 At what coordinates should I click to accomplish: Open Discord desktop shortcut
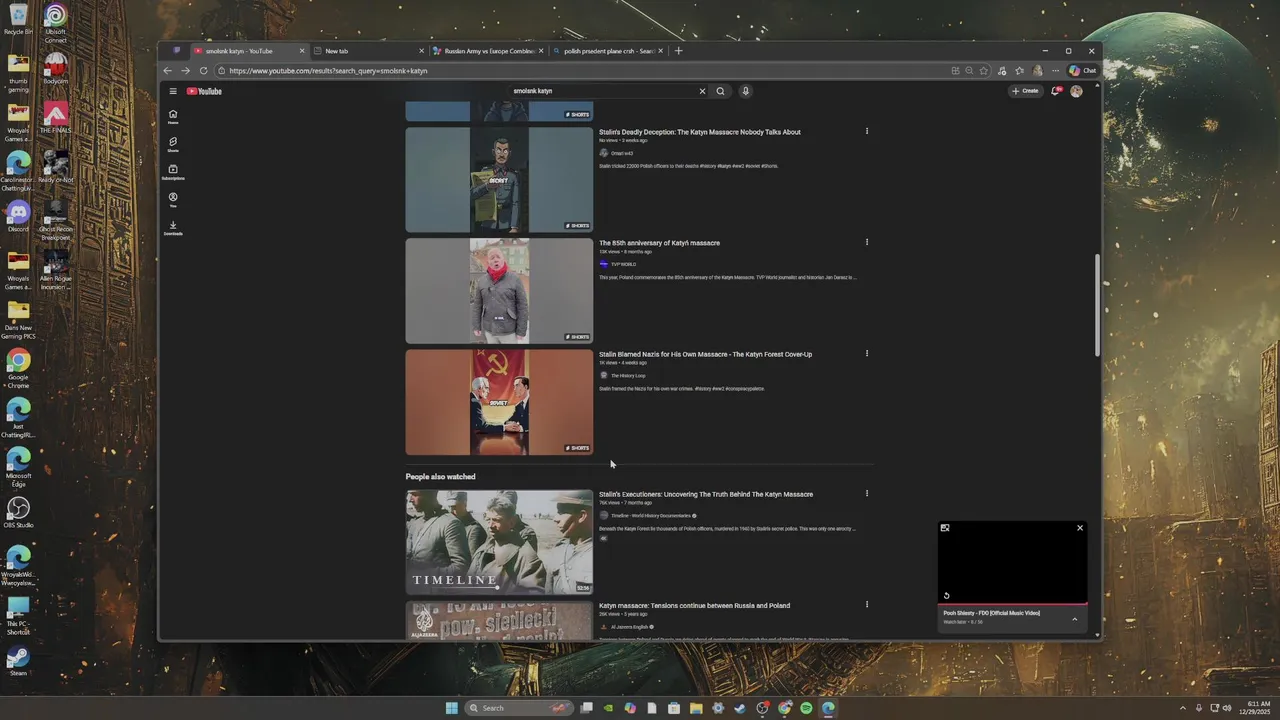point(18,215)
